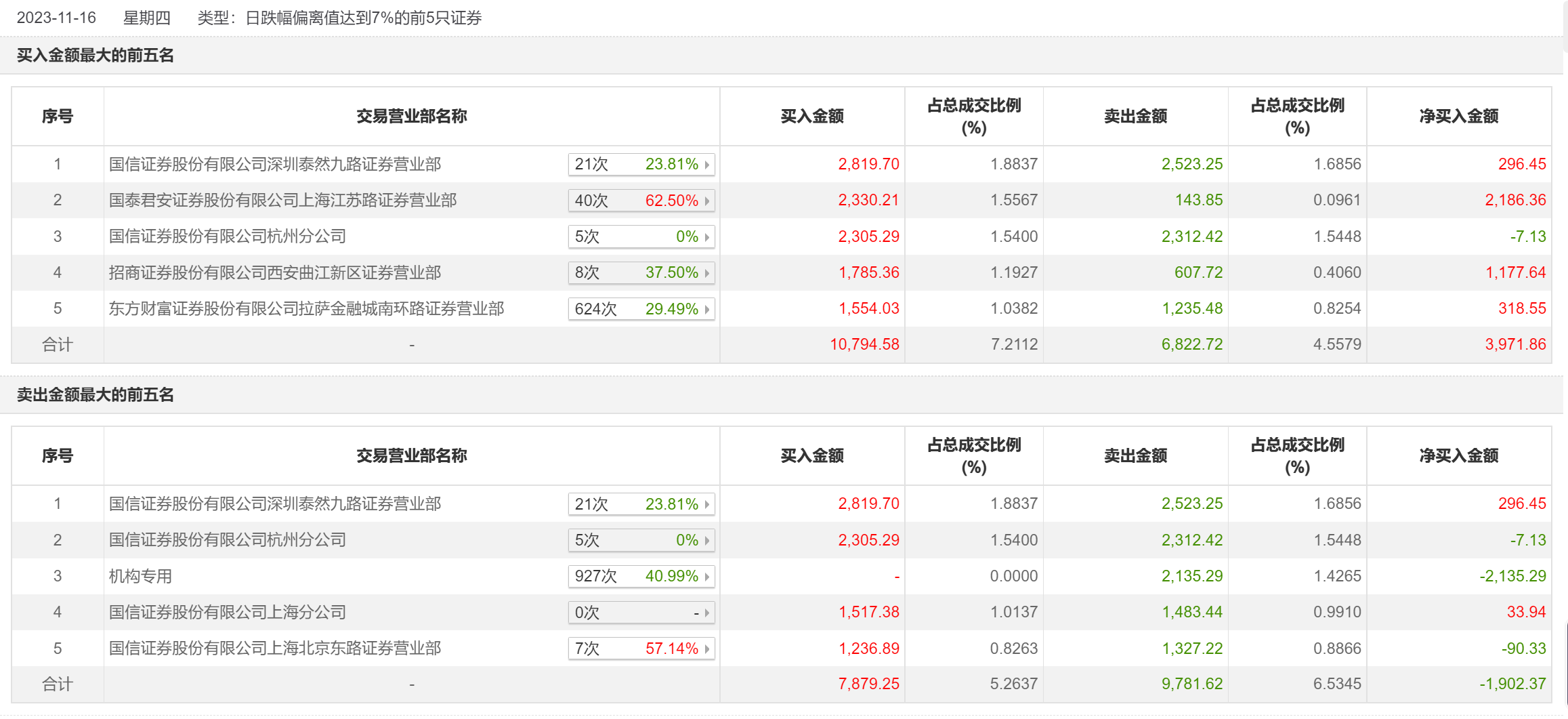
Task: Select total sell amount 9,781.62
Action: pos(1192,684)
